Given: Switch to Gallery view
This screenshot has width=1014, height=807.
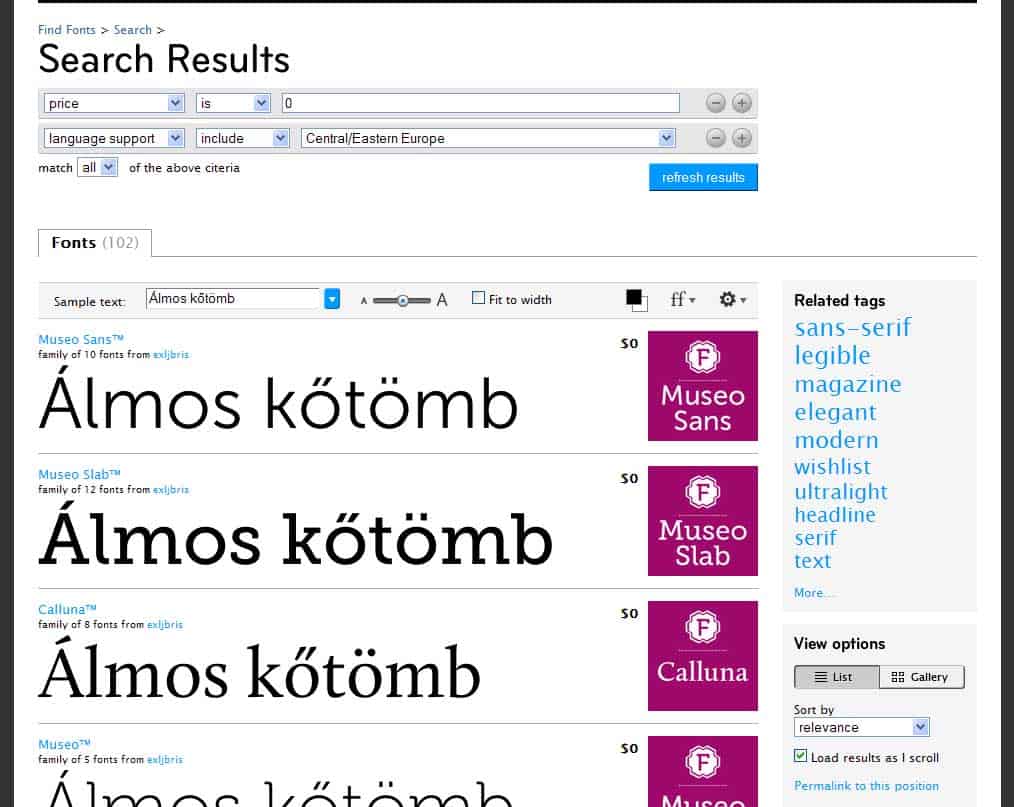Looking at the screenshot, I should click(x=921, y=677).
